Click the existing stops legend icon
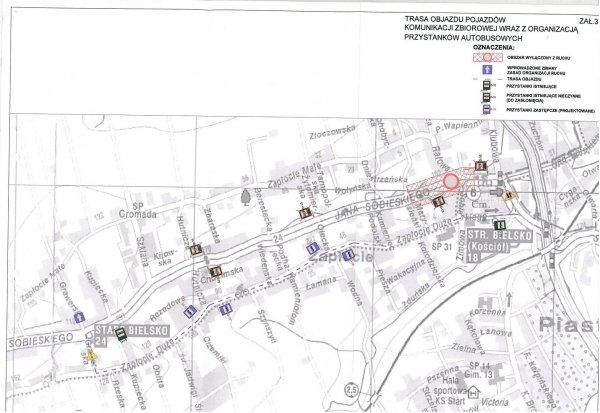This screenshot has height=413, width=600. 486,86
